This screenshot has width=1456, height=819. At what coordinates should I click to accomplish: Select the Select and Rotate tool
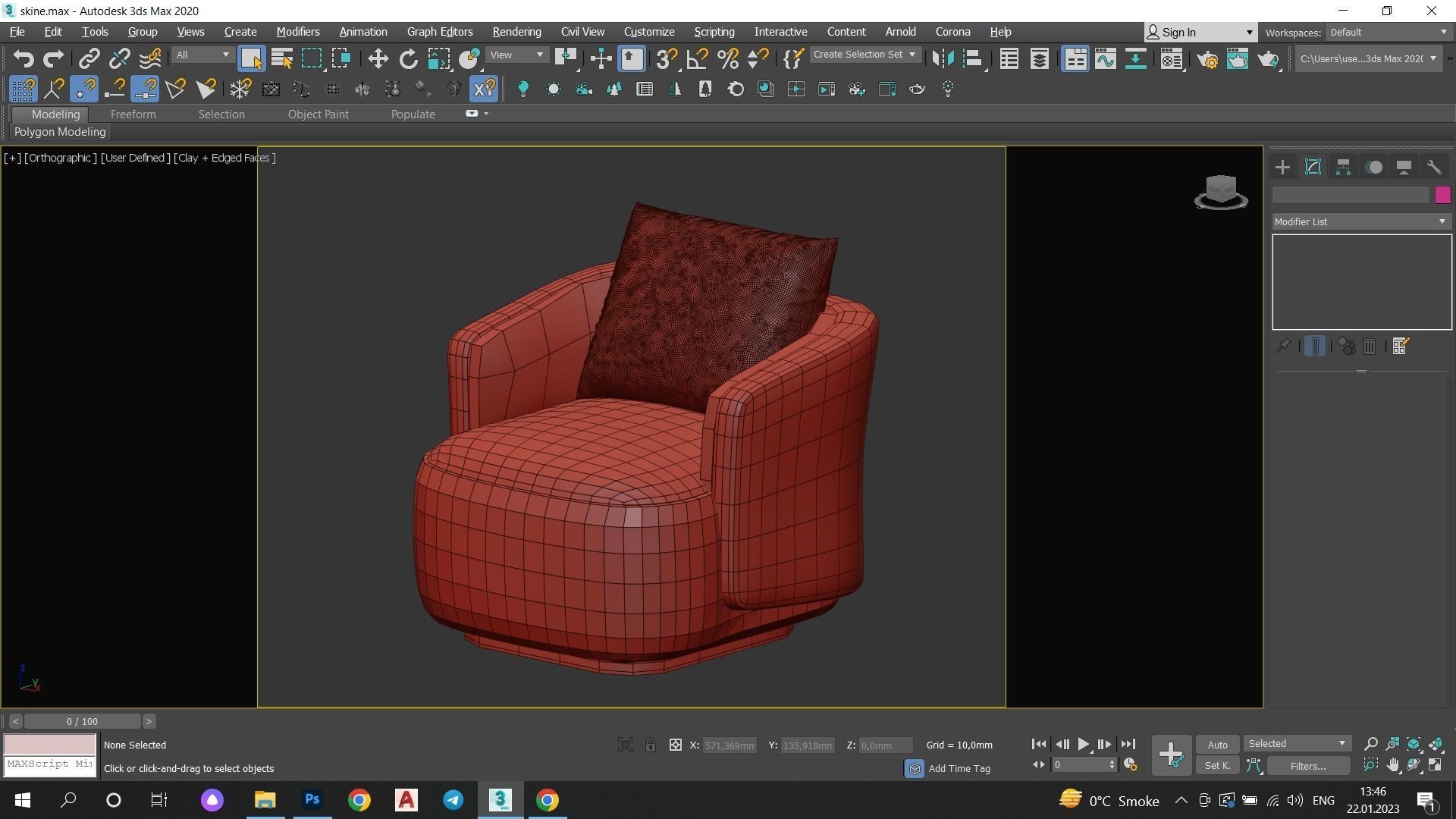(x=408, y=58)
